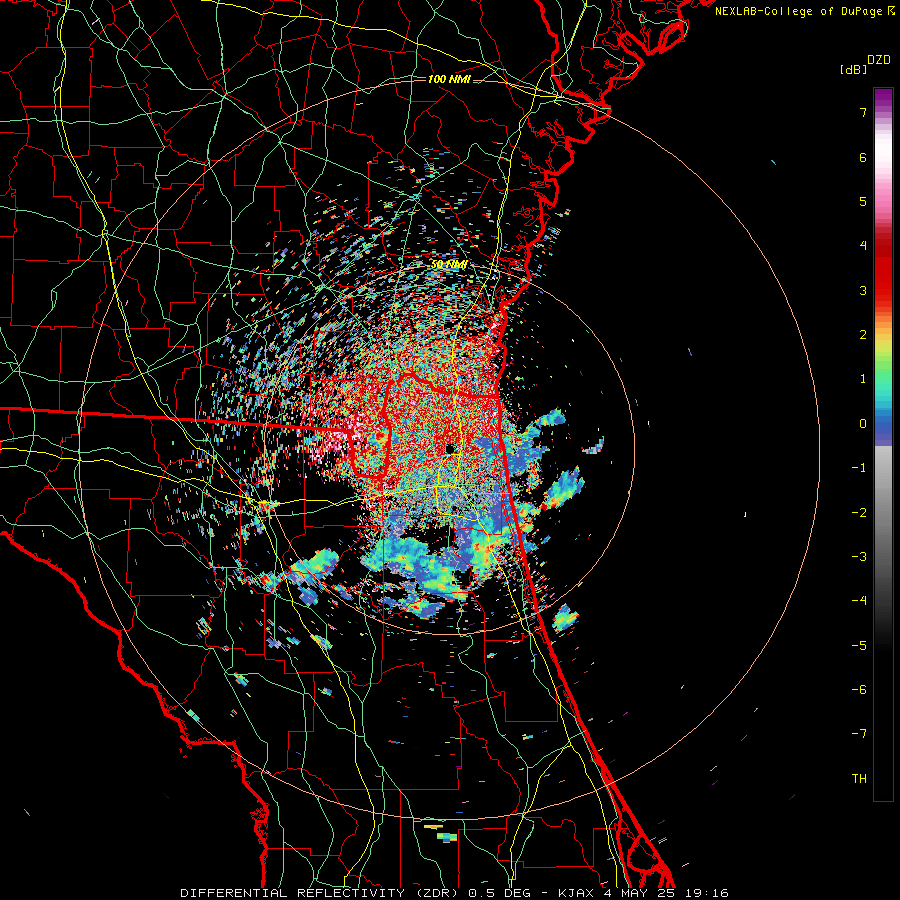The image size is (900, 900).
Task: Click the -3 value on the color scale
Action: coord(859,557)
